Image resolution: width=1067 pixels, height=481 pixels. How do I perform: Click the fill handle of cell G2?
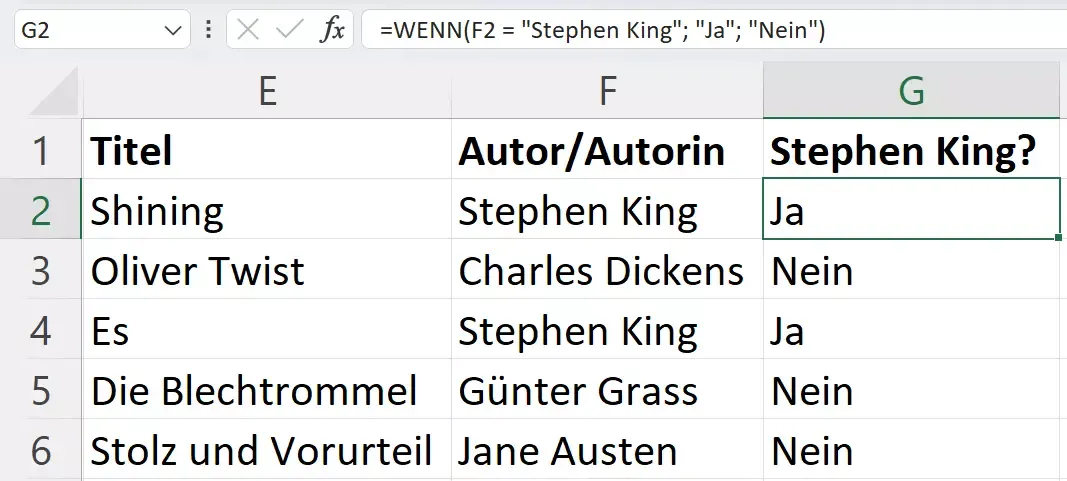tap(1058, 238)
